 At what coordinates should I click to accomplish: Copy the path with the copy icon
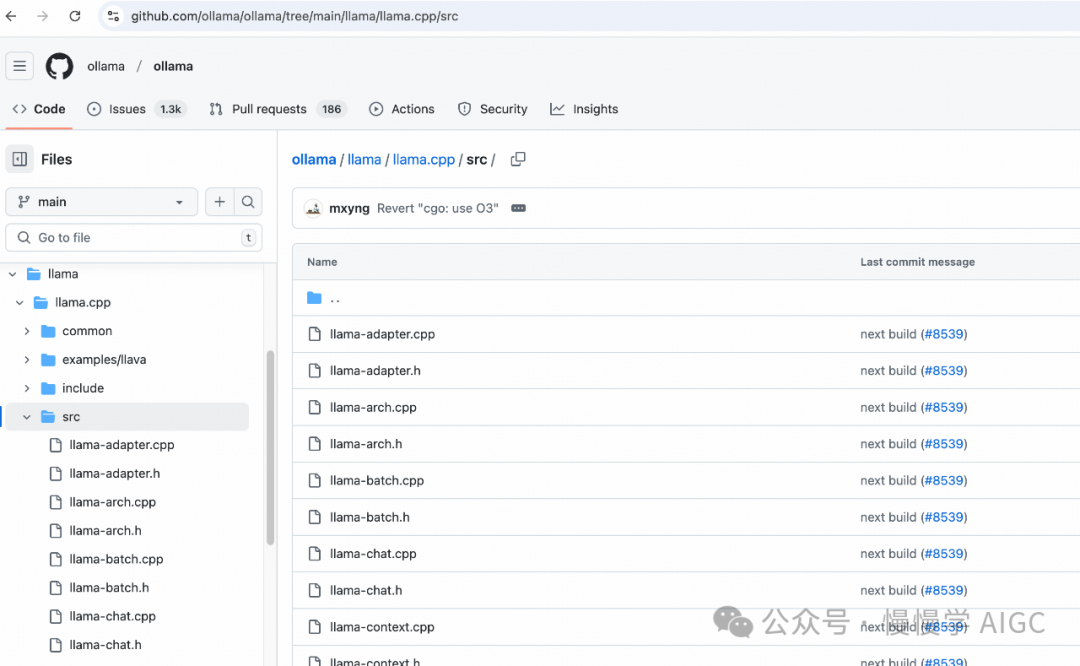pyautogui.click(x=518, y=159)
